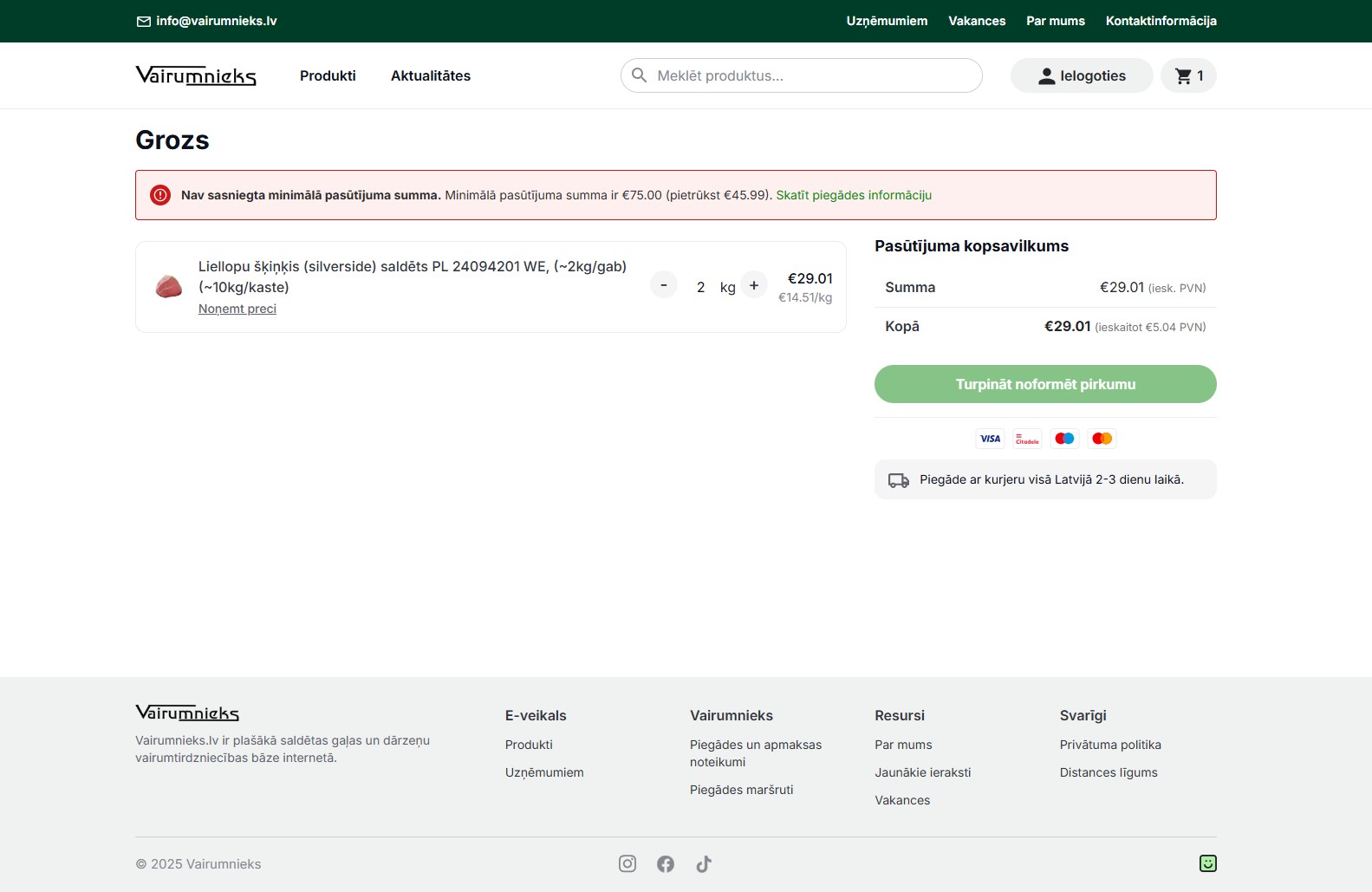Open the TikTok icon in footer

click(704, 863)
